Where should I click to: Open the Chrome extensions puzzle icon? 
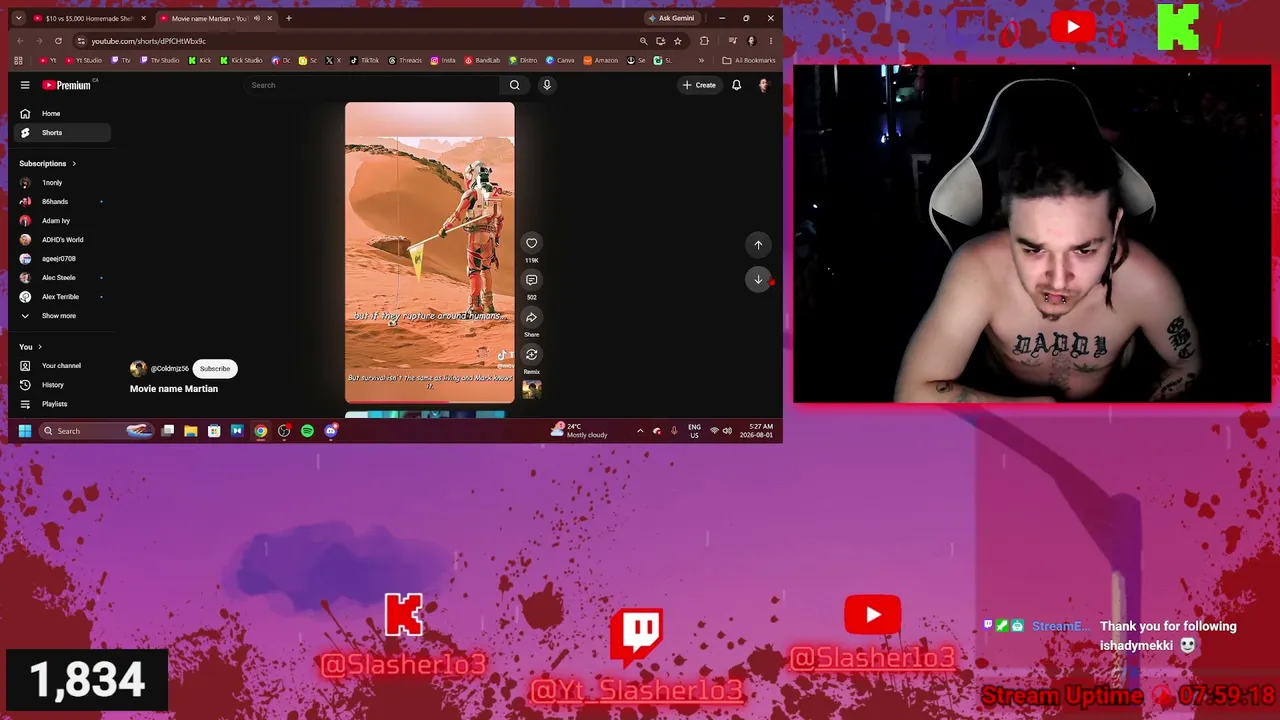(704, 41)
